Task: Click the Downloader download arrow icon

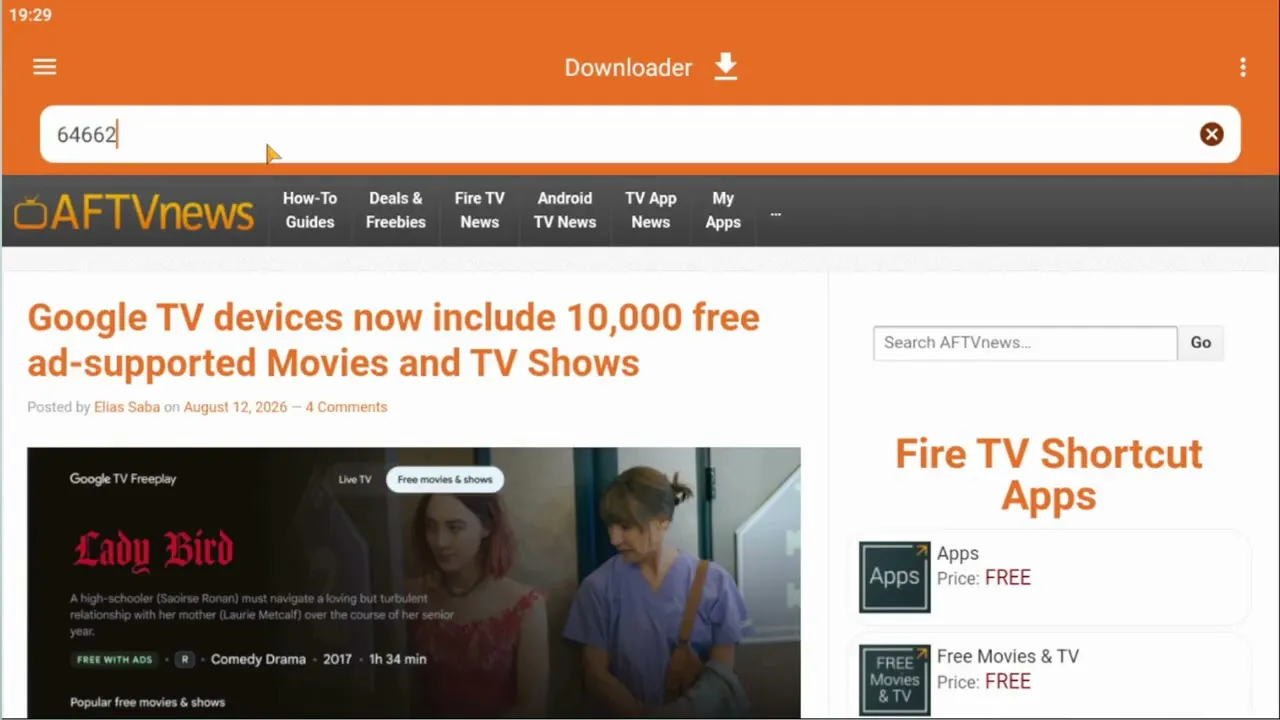Action: coord(726,67)
